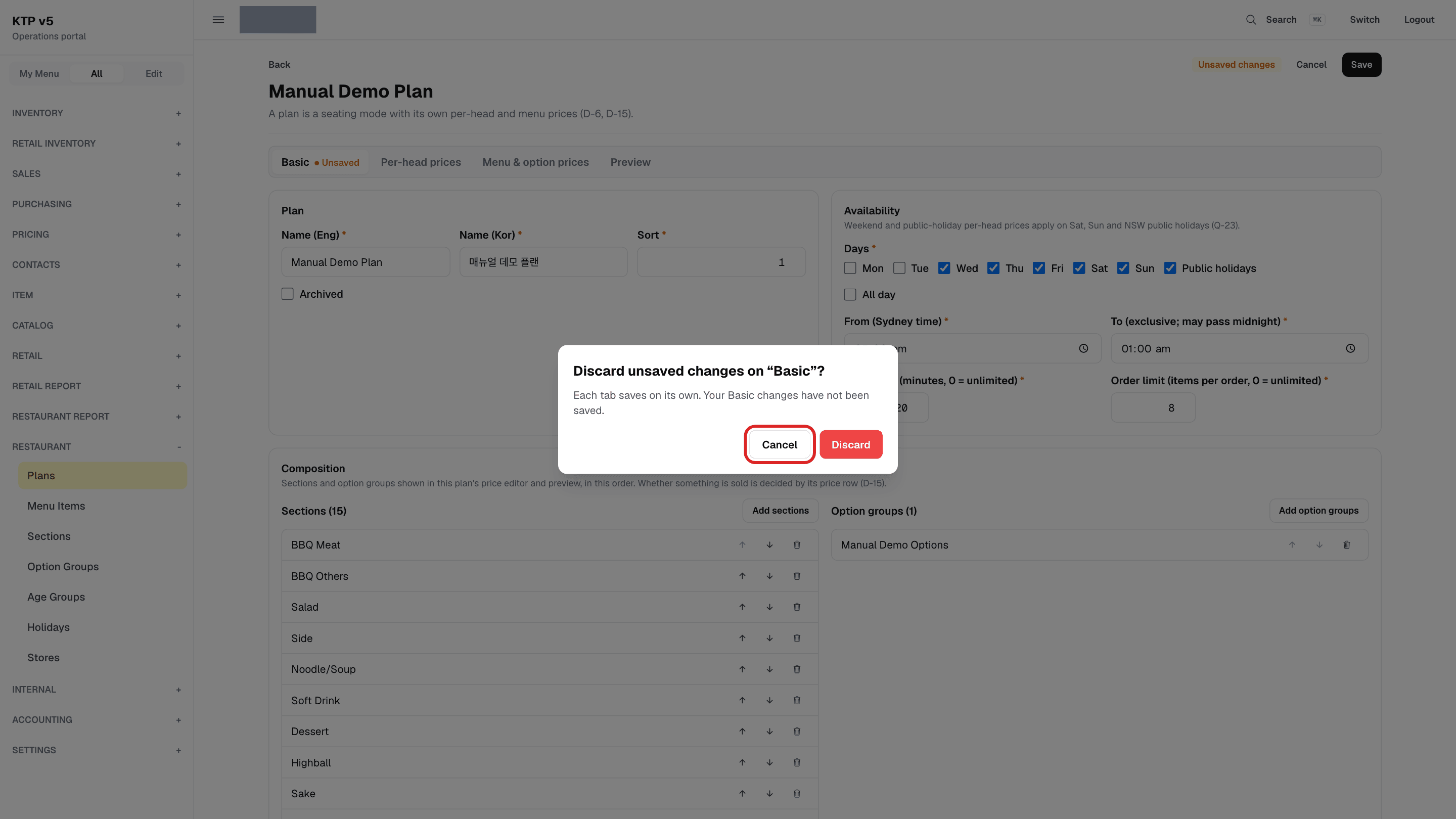Screen dimensions: 1456x819
Task: Delete the Salad section row
Action: [796, 607]
